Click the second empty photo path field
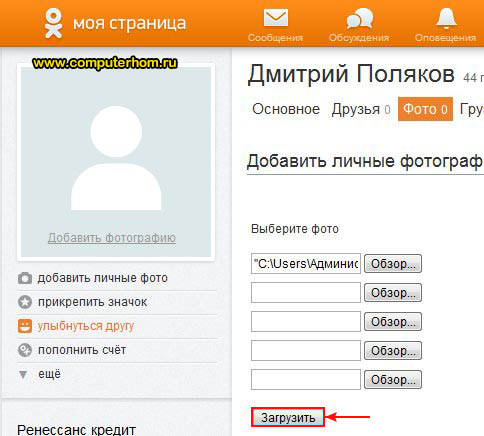Viewport: 484px width, 436px height. 306,321
